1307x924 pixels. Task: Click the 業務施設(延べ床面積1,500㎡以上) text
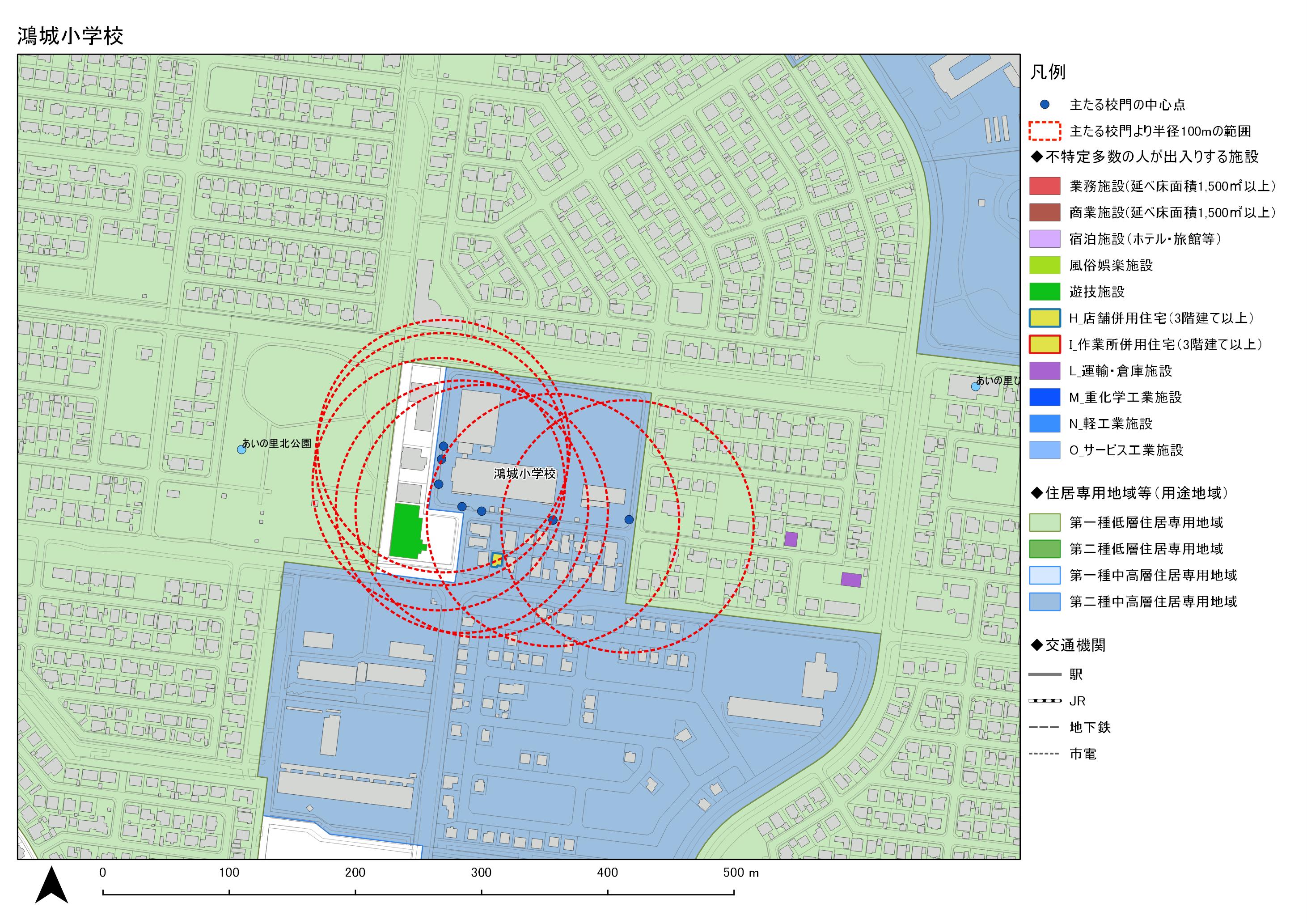click(x=1173, y=186)
